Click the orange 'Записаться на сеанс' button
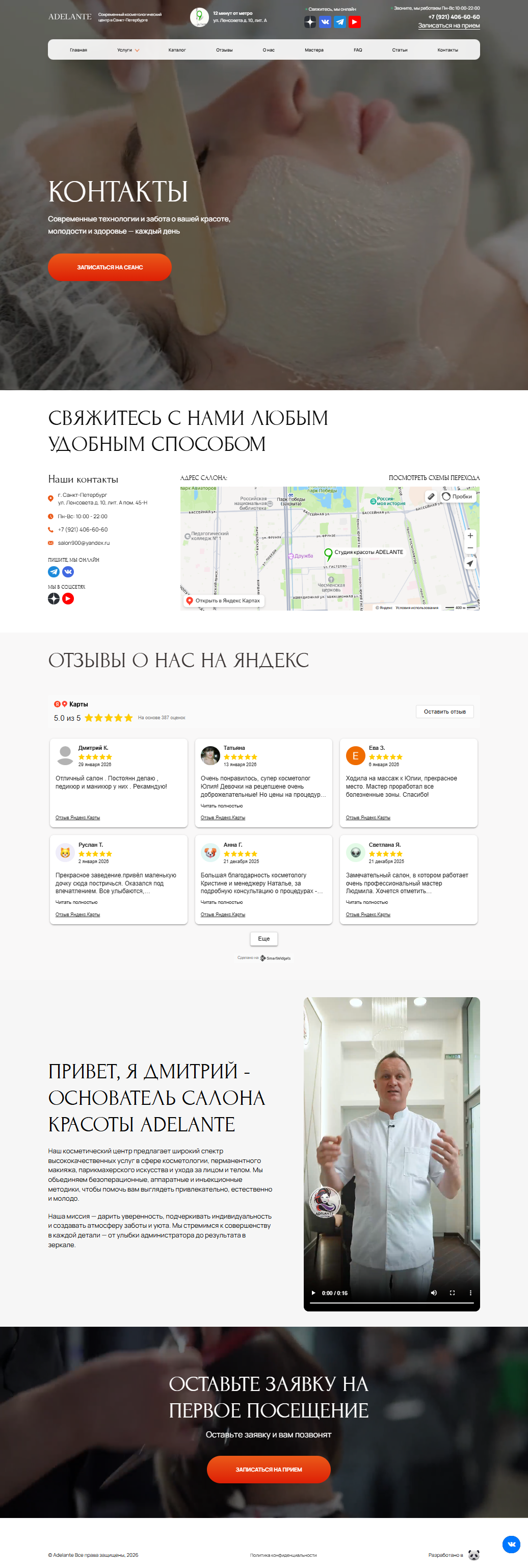 coord(110,267)
